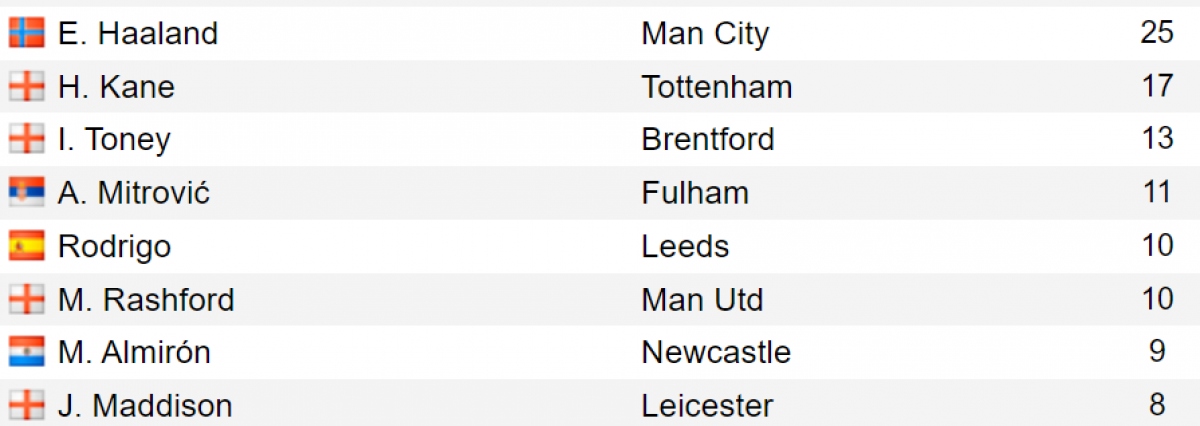Click the Norway flag beside E. Haaland
The image size is (1200, 426).
(27, 34)
